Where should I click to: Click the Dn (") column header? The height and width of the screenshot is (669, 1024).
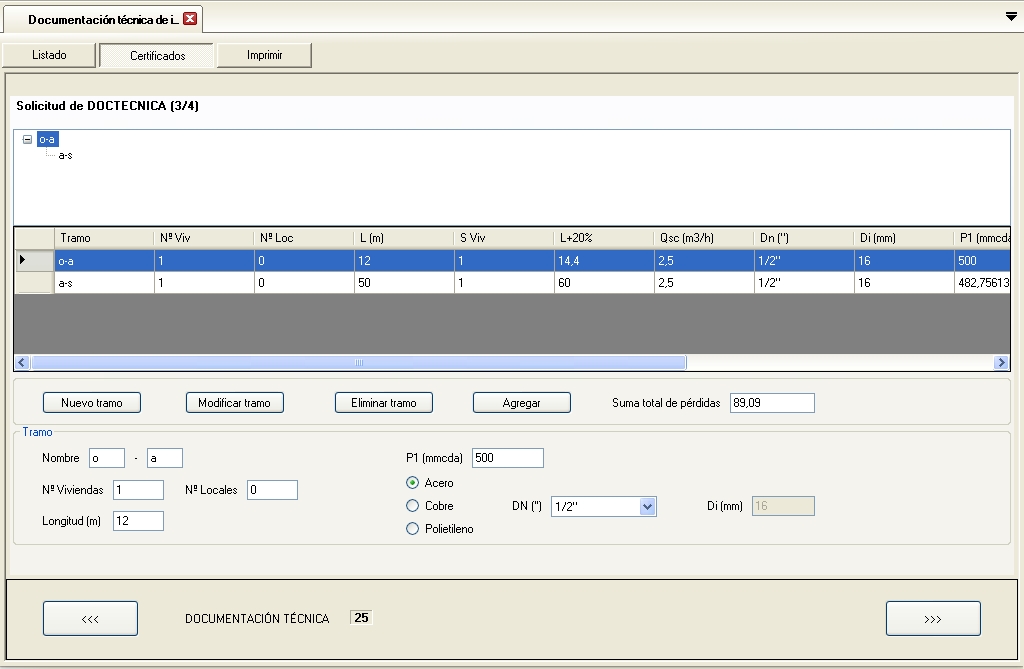(803, 238)
